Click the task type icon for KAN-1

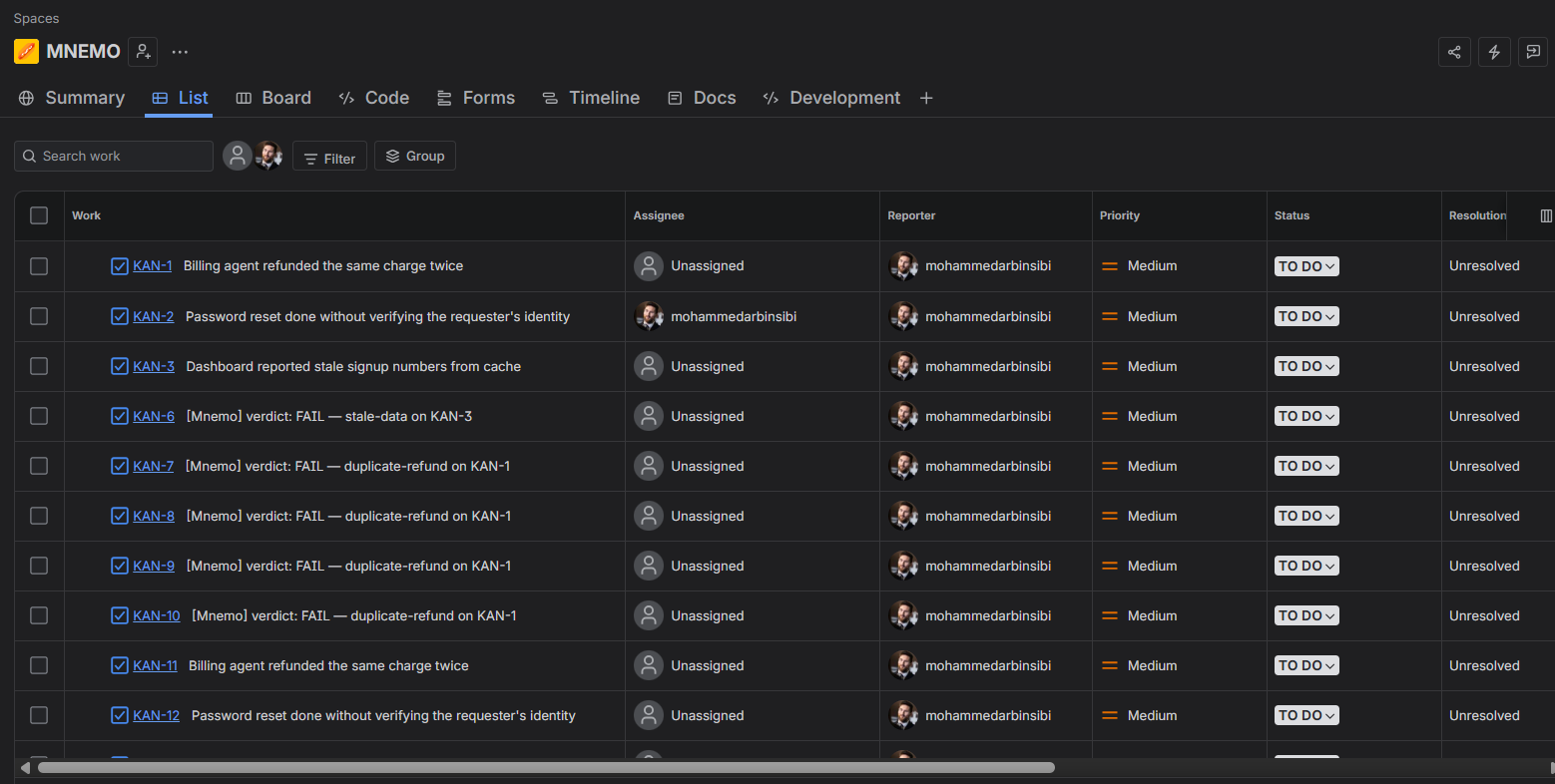[120, 266]
